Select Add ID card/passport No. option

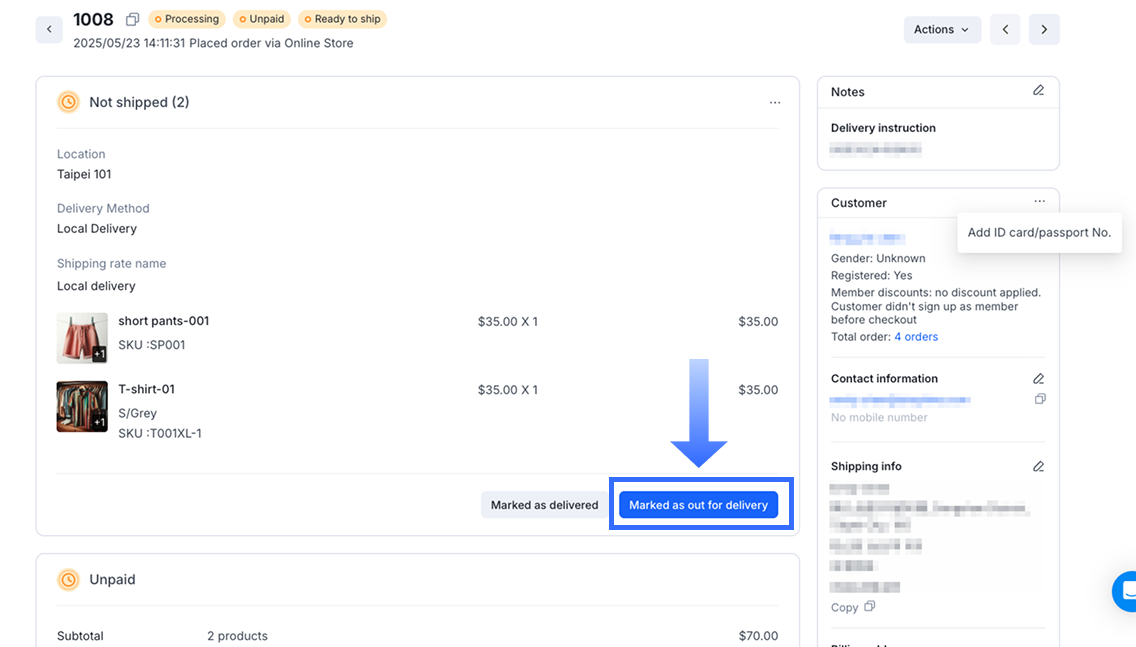click(x=1039, y=233)
